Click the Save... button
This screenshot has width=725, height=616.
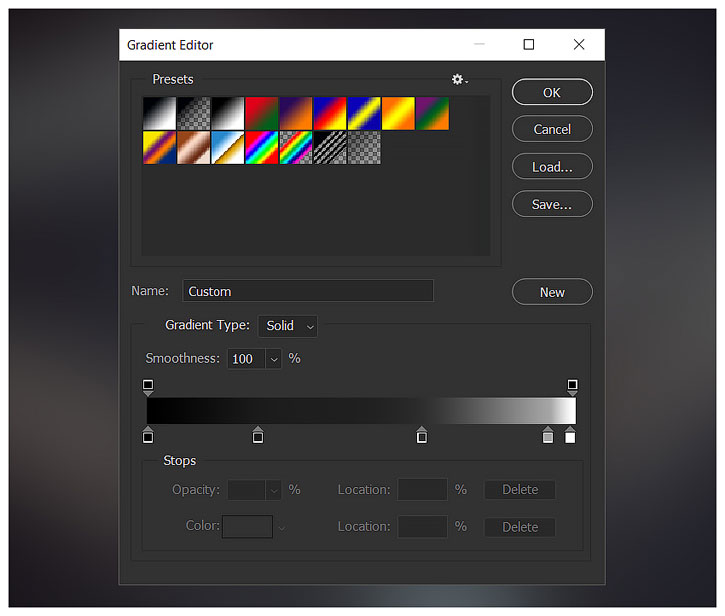pos(552,204)
